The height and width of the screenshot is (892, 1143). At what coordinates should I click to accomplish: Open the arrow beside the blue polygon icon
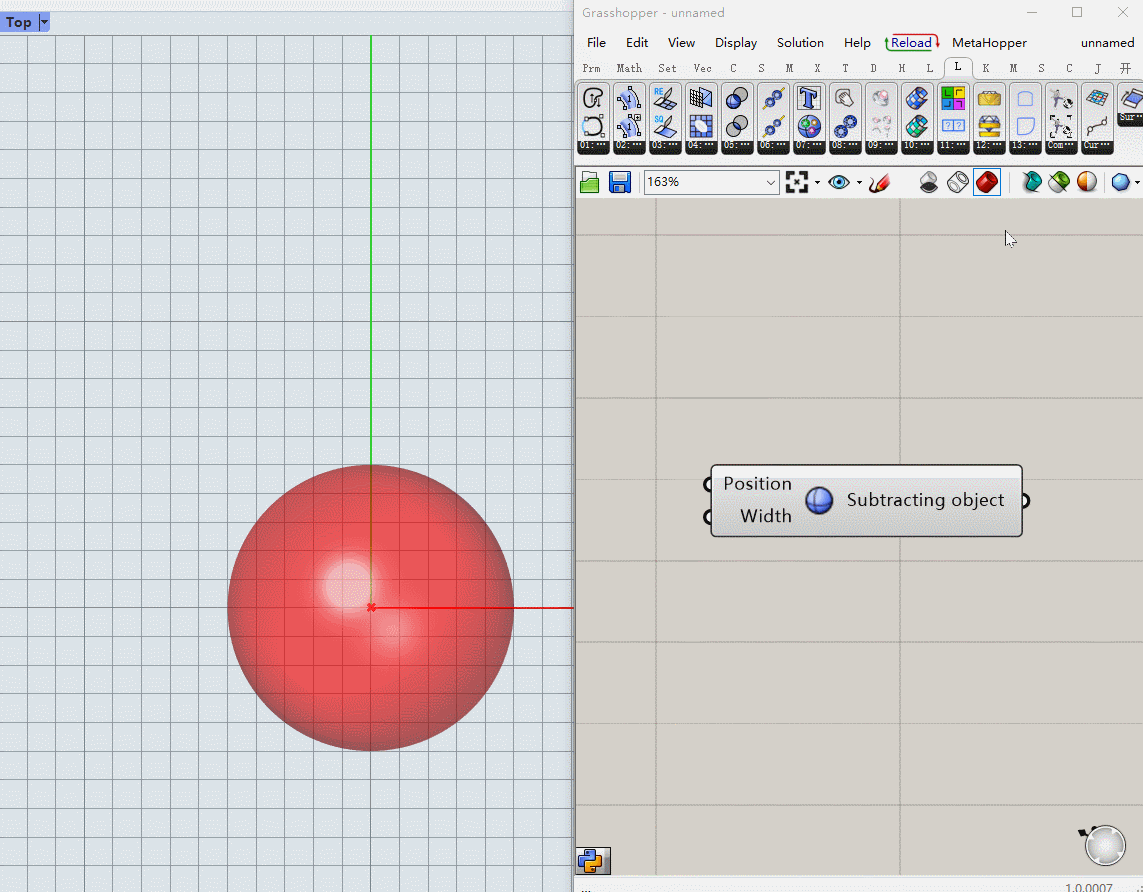[x=1137, y=182]
